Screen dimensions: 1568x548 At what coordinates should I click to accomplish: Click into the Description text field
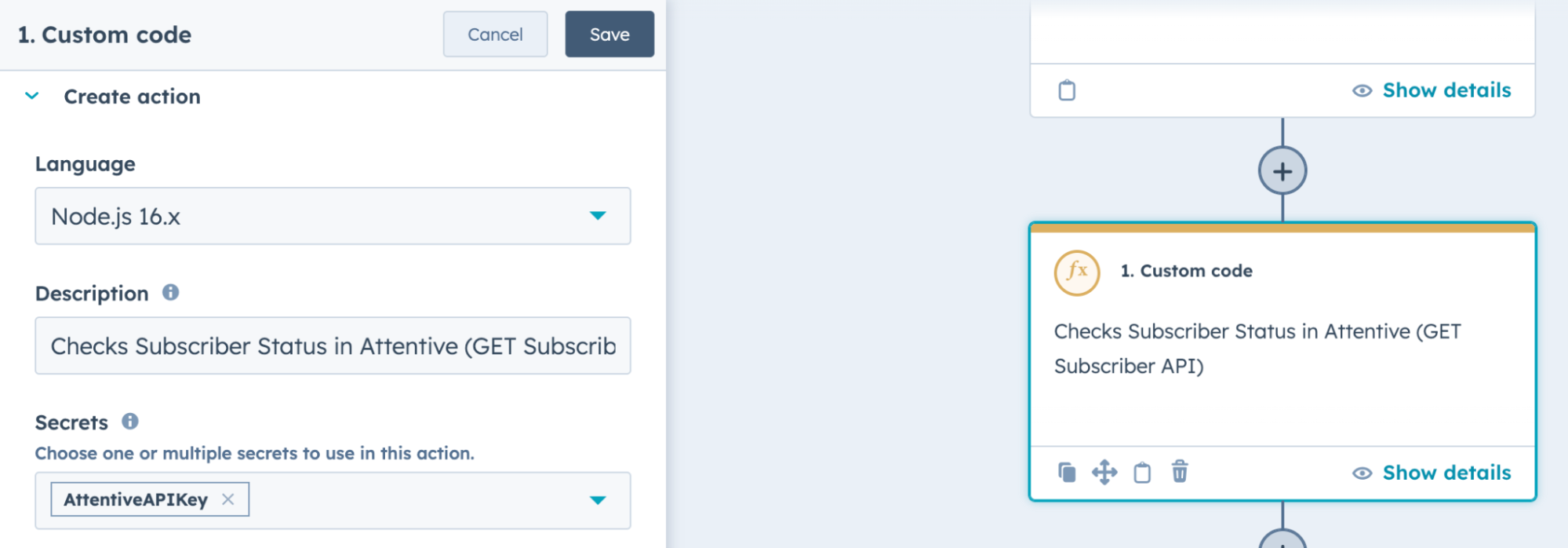333,345
